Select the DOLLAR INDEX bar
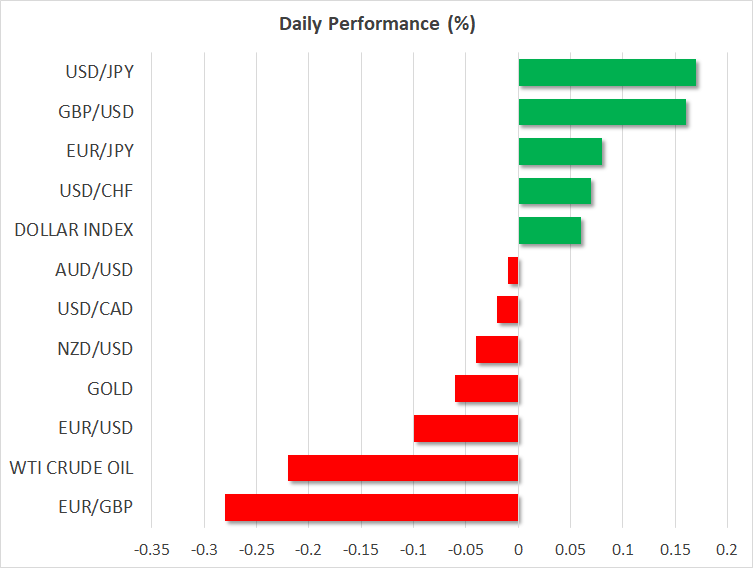 click(550, 230)
